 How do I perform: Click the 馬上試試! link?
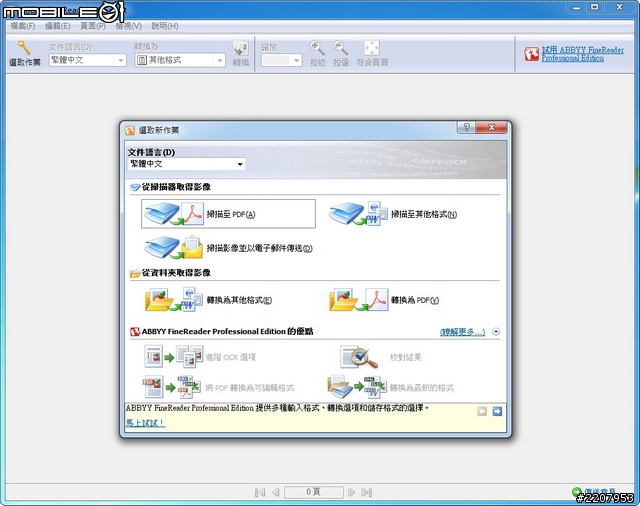point(145,423)
